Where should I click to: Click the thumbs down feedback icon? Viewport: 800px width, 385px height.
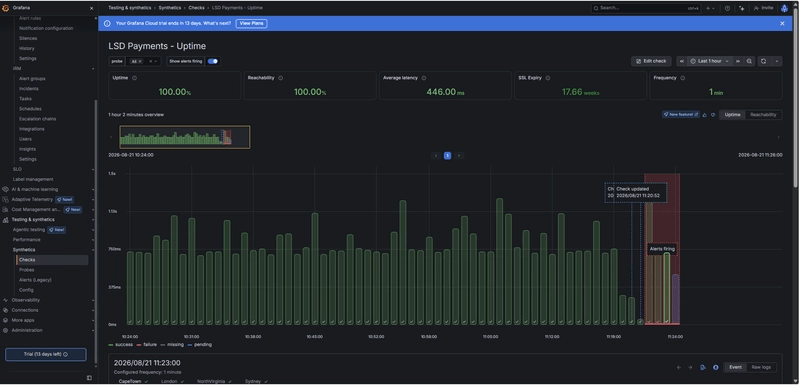click(x=713, y=115)
